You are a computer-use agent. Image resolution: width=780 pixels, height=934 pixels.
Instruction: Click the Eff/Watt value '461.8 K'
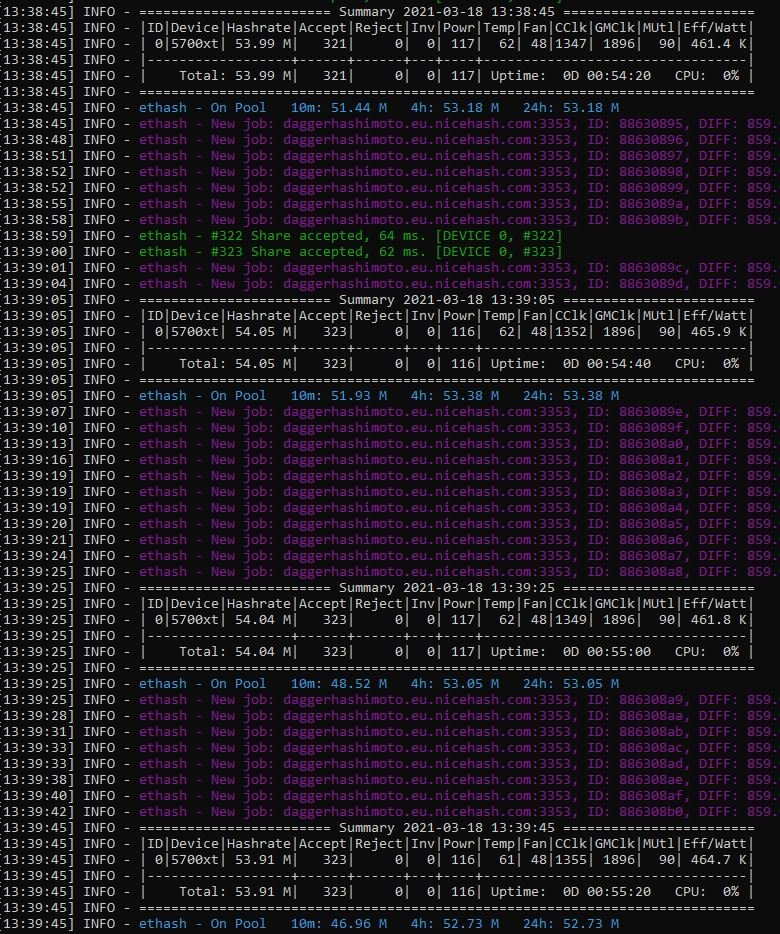coord(719,620)
